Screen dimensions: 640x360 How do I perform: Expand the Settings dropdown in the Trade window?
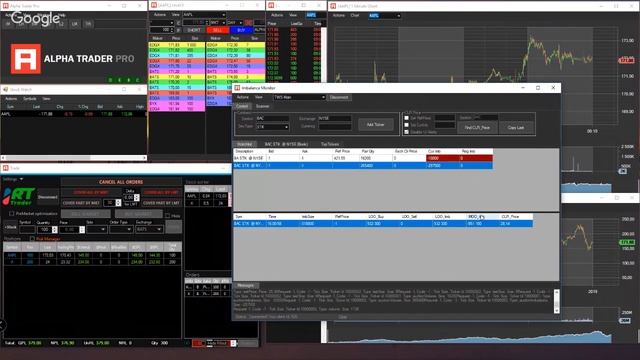(13, 179)
